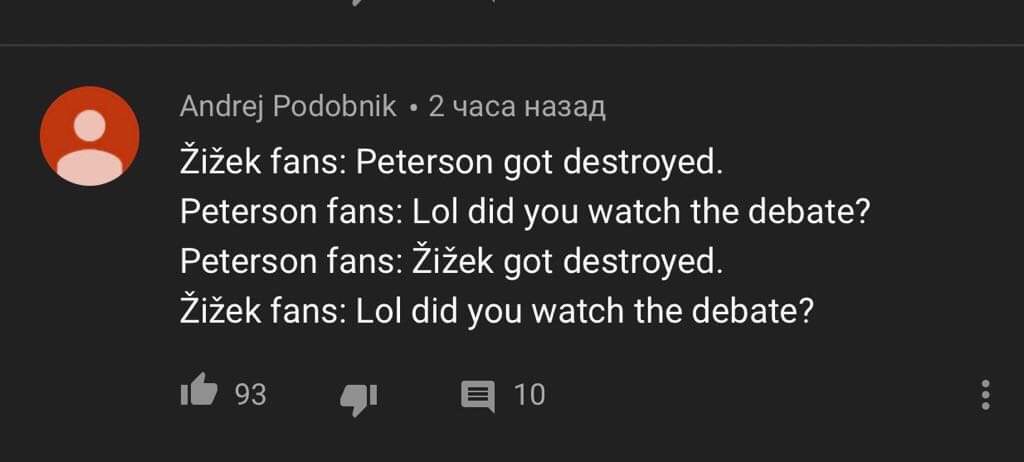Click the 10 replies count
This screenshot has width=1024, height=462.
click(x=529, y=395)
